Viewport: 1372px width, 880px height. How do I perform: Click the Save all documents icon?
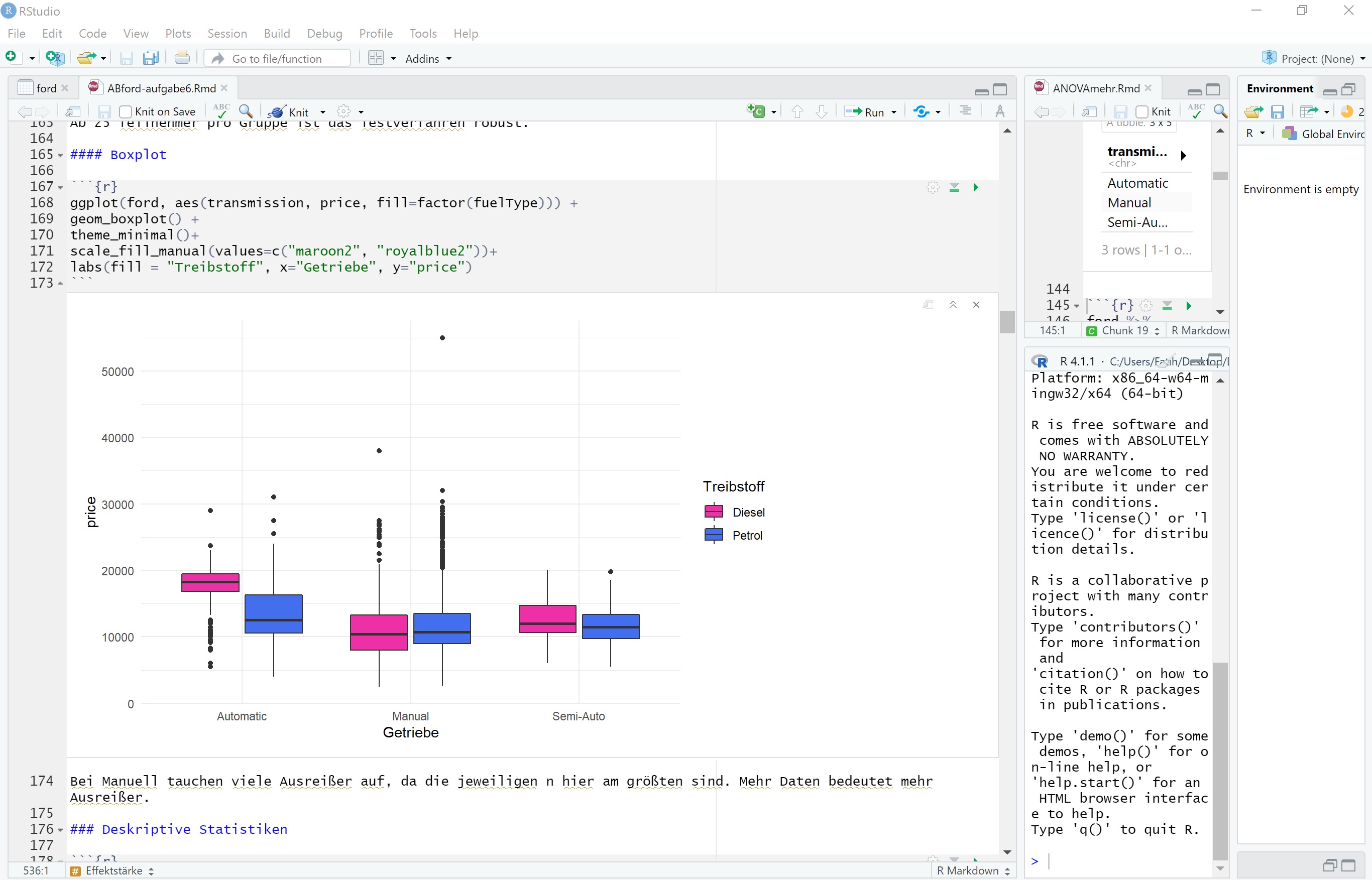[151, 58]
